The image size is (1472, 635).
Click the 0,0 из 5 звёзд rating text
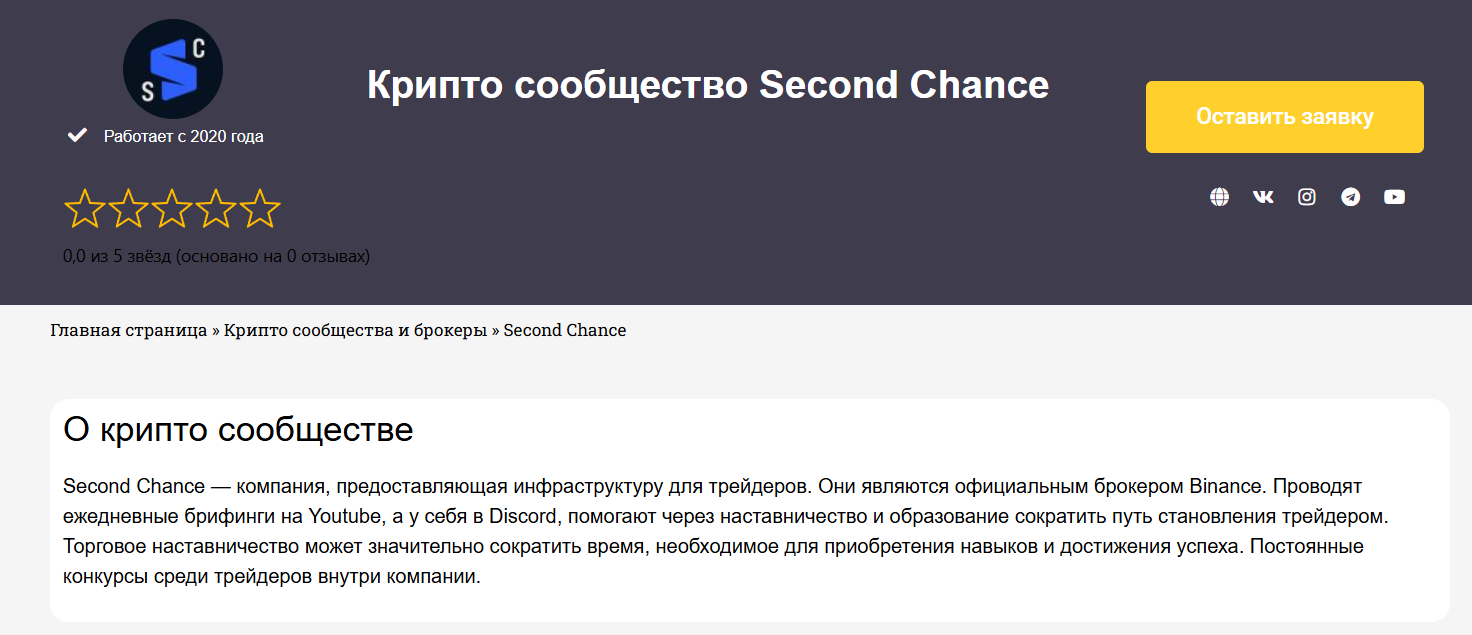tap(216, 256)
